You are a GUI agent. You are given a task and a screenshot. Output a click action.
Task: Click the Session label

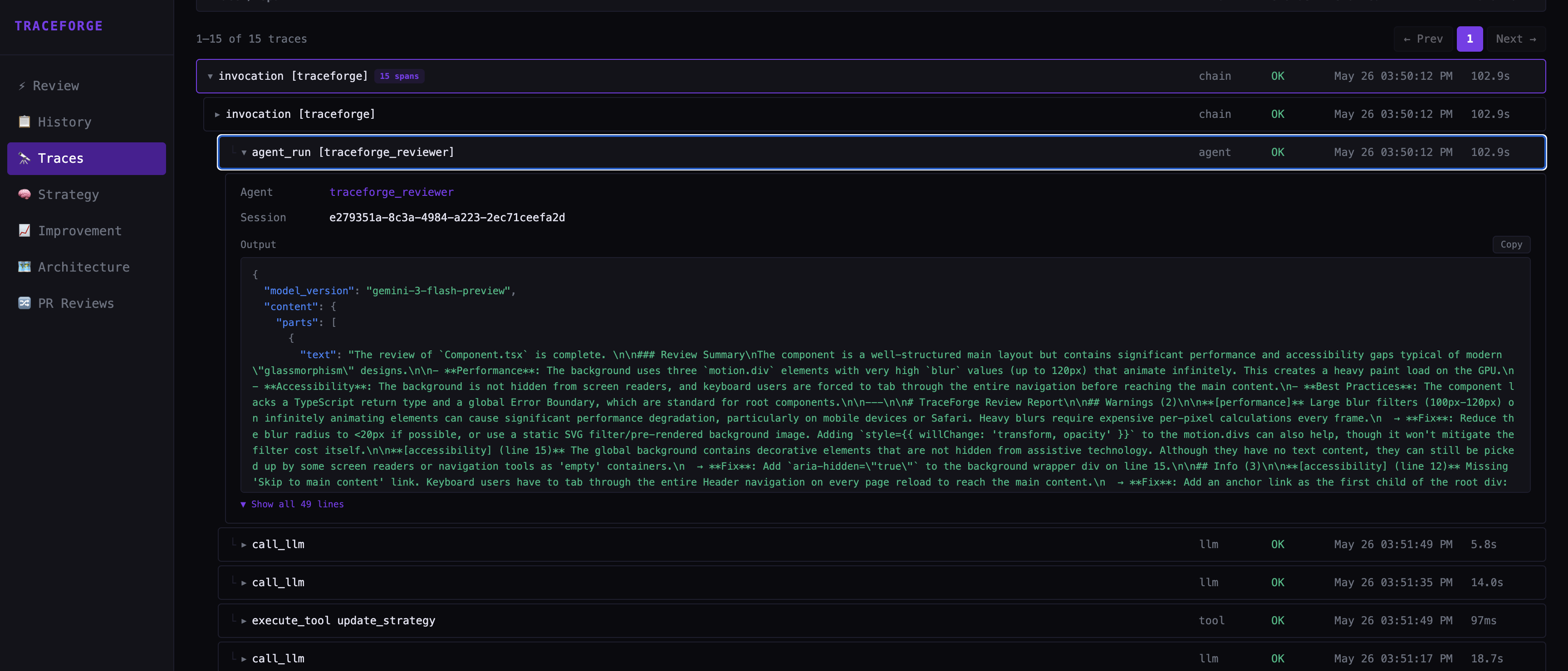tap(263, 218)
